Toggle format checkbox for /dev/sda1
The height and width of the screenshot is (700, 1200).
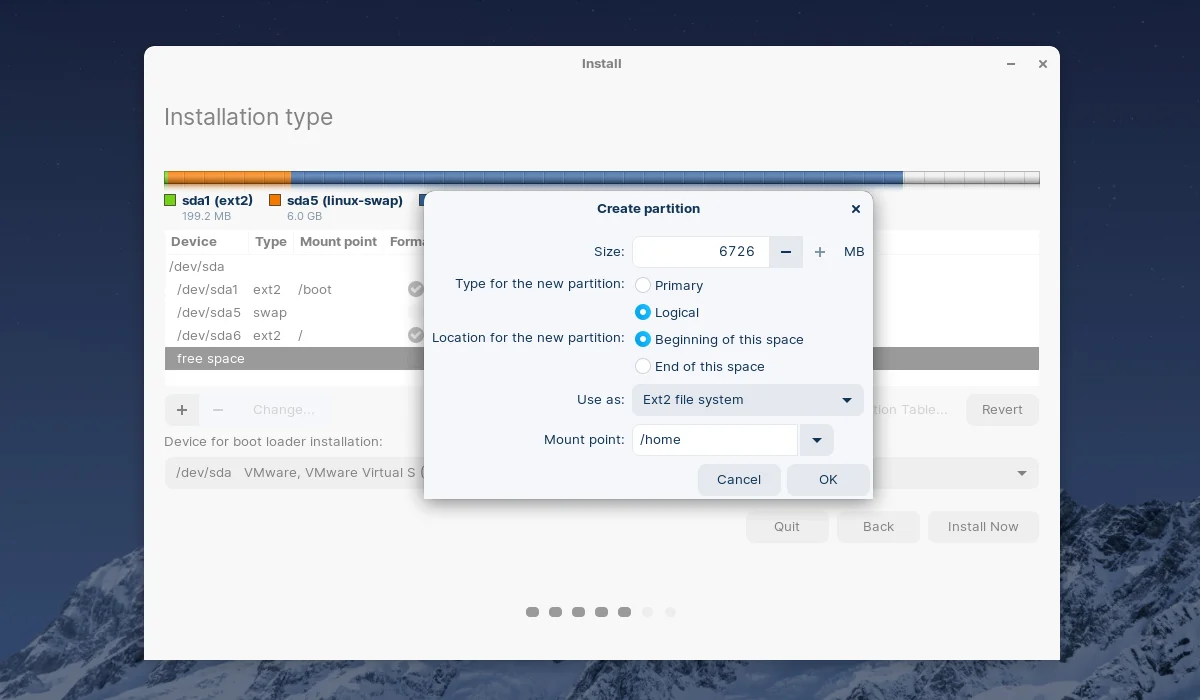(416, 289)
